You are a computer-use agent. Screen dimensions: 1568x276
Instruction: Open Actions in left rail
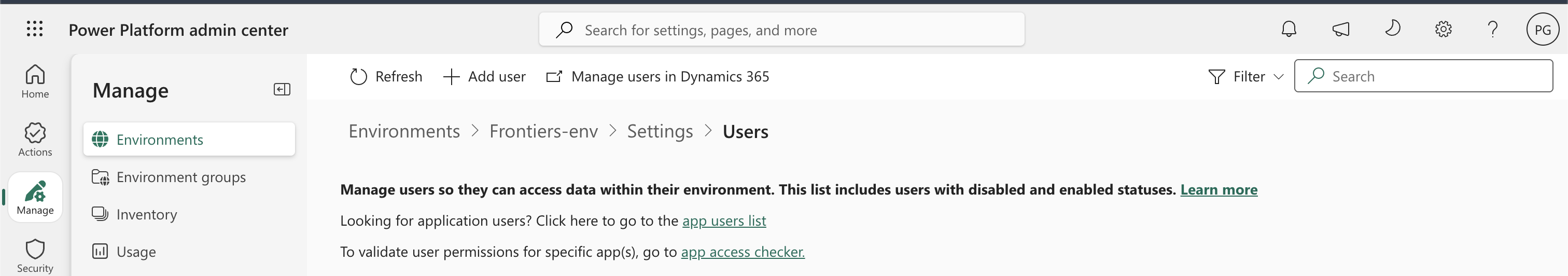point(35,140)
